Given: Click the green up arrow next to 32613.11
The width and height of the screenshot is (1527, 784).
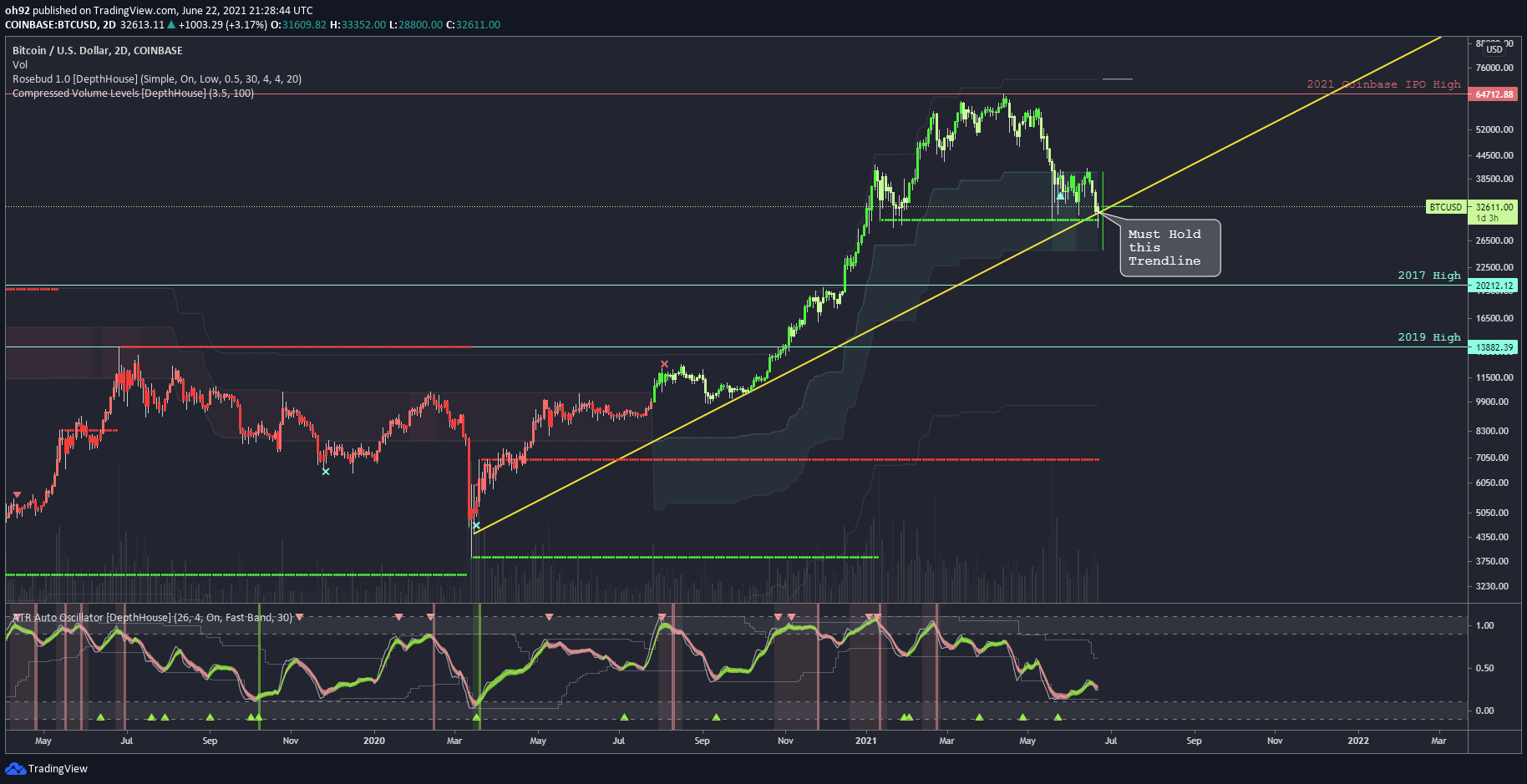Looking at the screenshot, I should pos(171,24).
